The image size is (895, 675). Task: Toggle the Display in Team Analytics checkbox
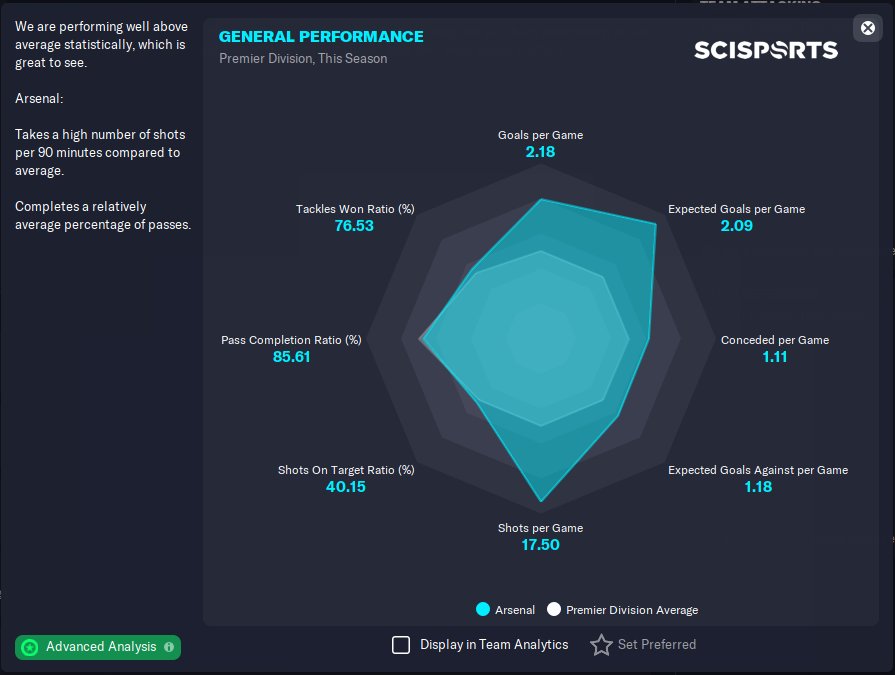[x=401, y=645]
